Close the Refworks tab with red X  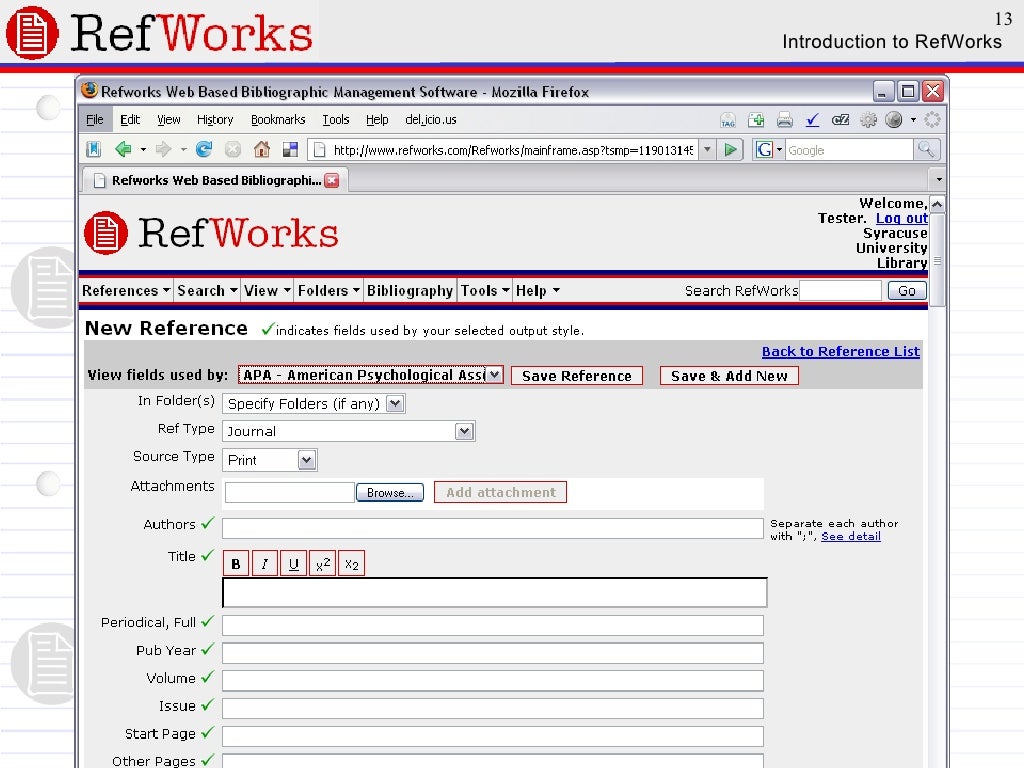point(332,180)
